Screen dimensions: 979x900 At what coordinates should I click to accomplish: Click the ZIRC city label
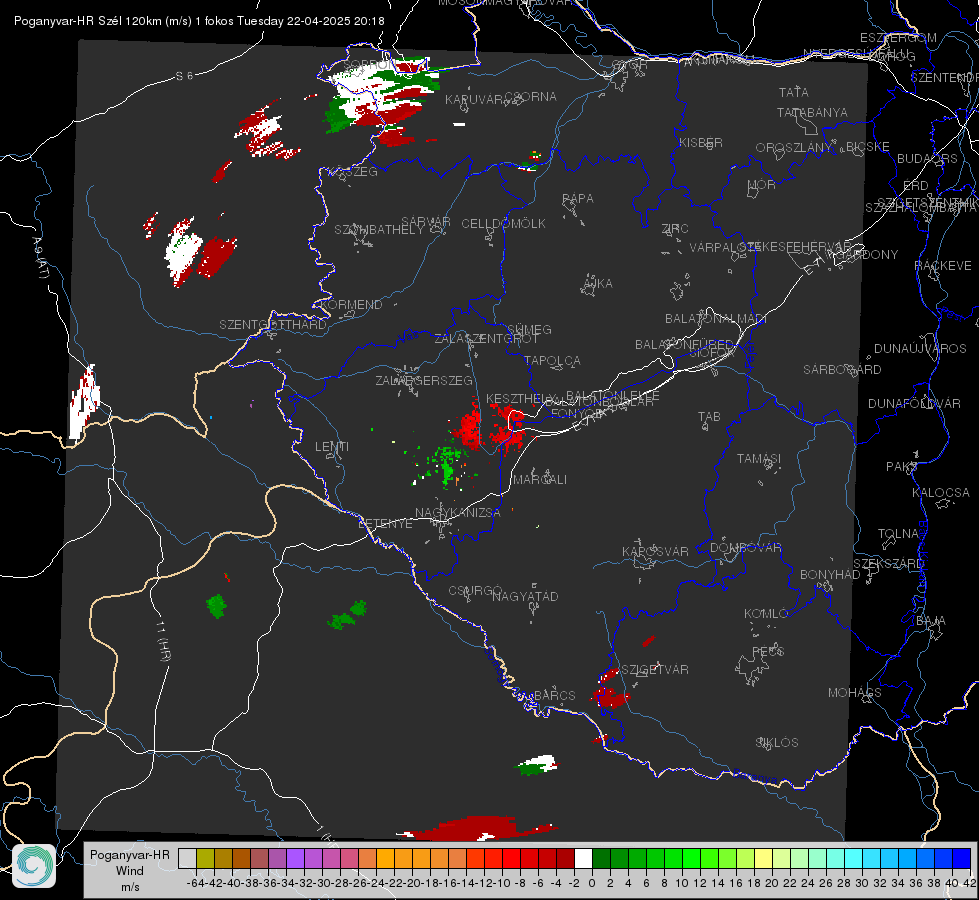[x=675, y=229]
